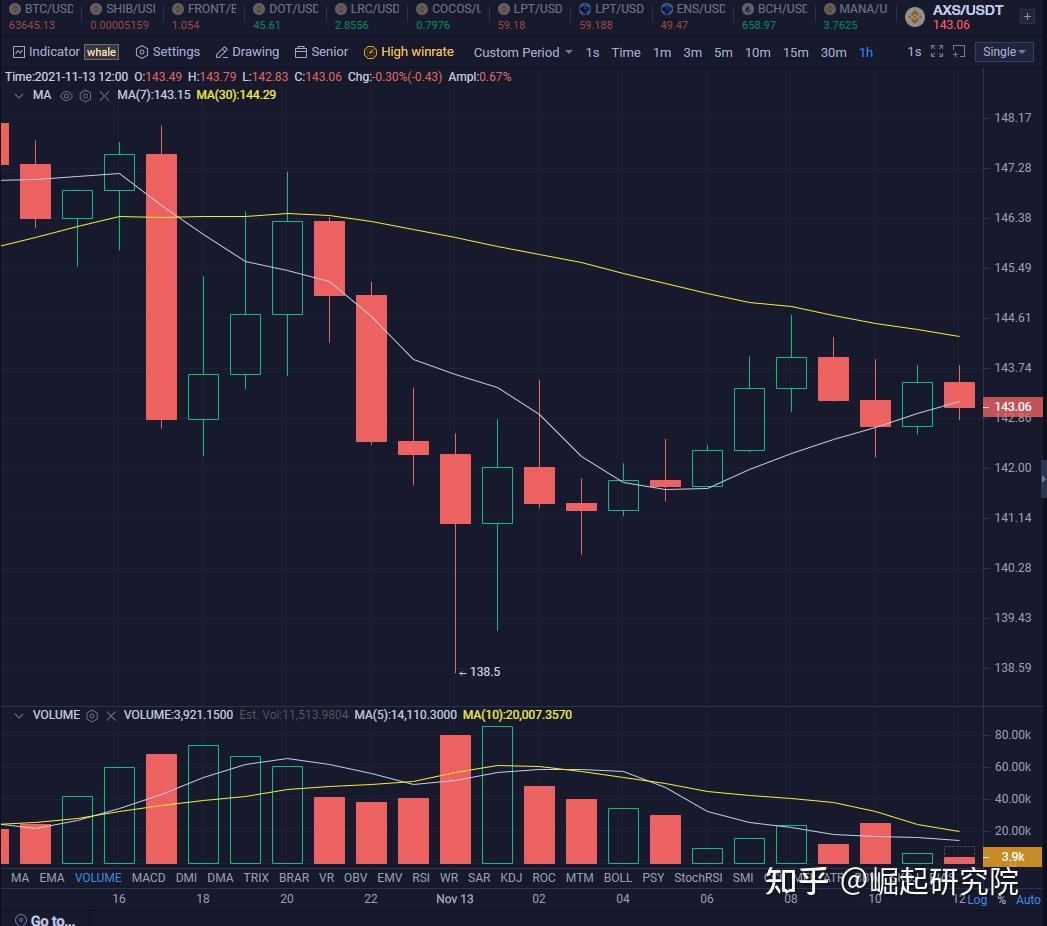1047x926 pixels.
Task: Select the Drawing pencil tool
Action: click(247, 51)
